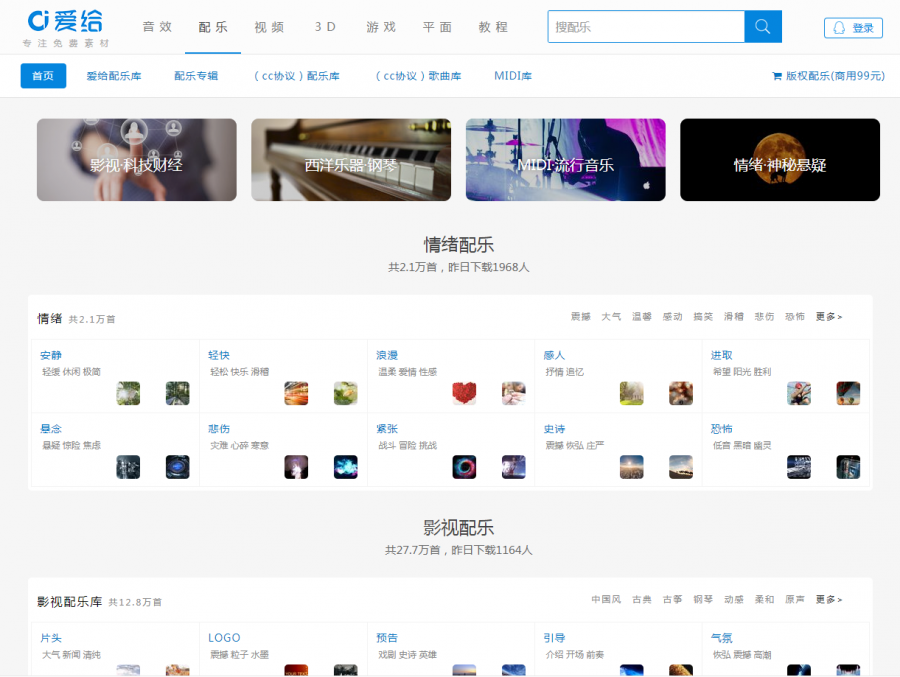Go to the MIDI库 link
The height and width of the screenshot is (677, 900).
pyautogui.click(x=513, y=76)
